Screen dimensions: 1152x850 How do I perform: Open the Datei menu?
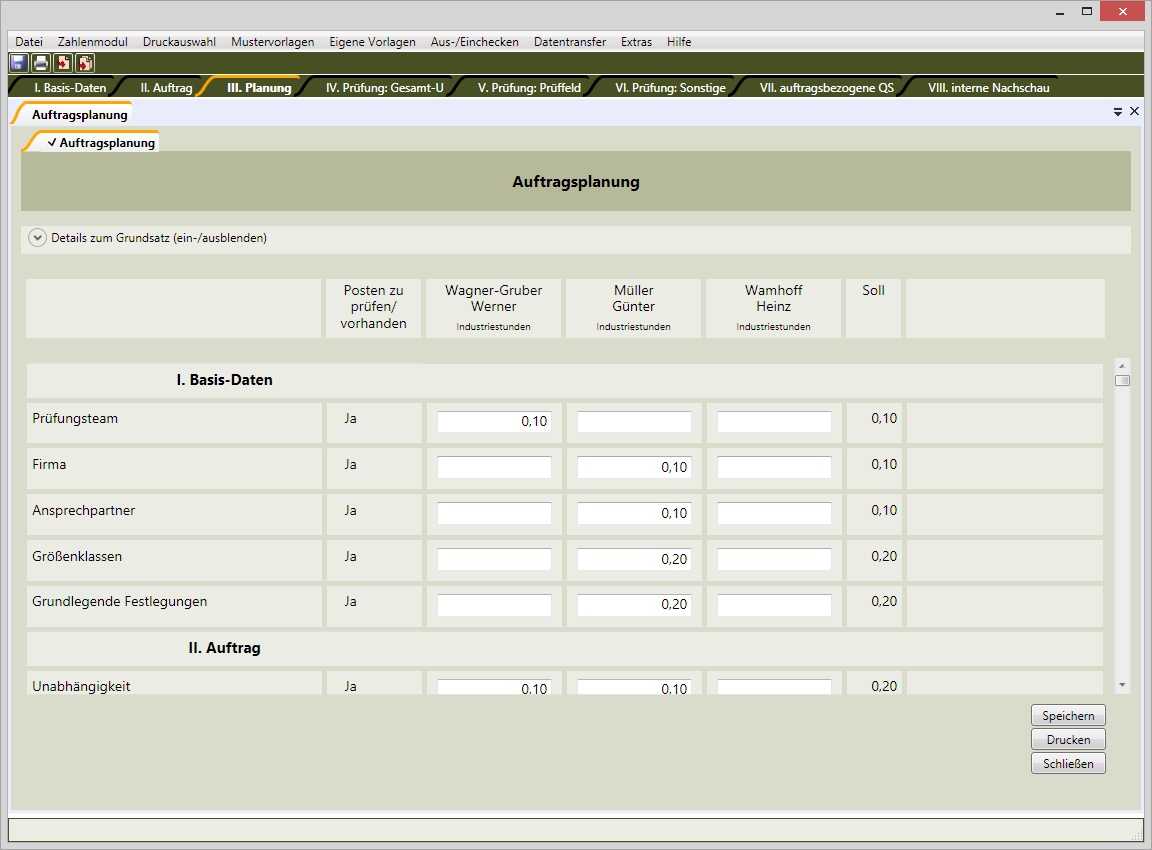tap(29, 42)
